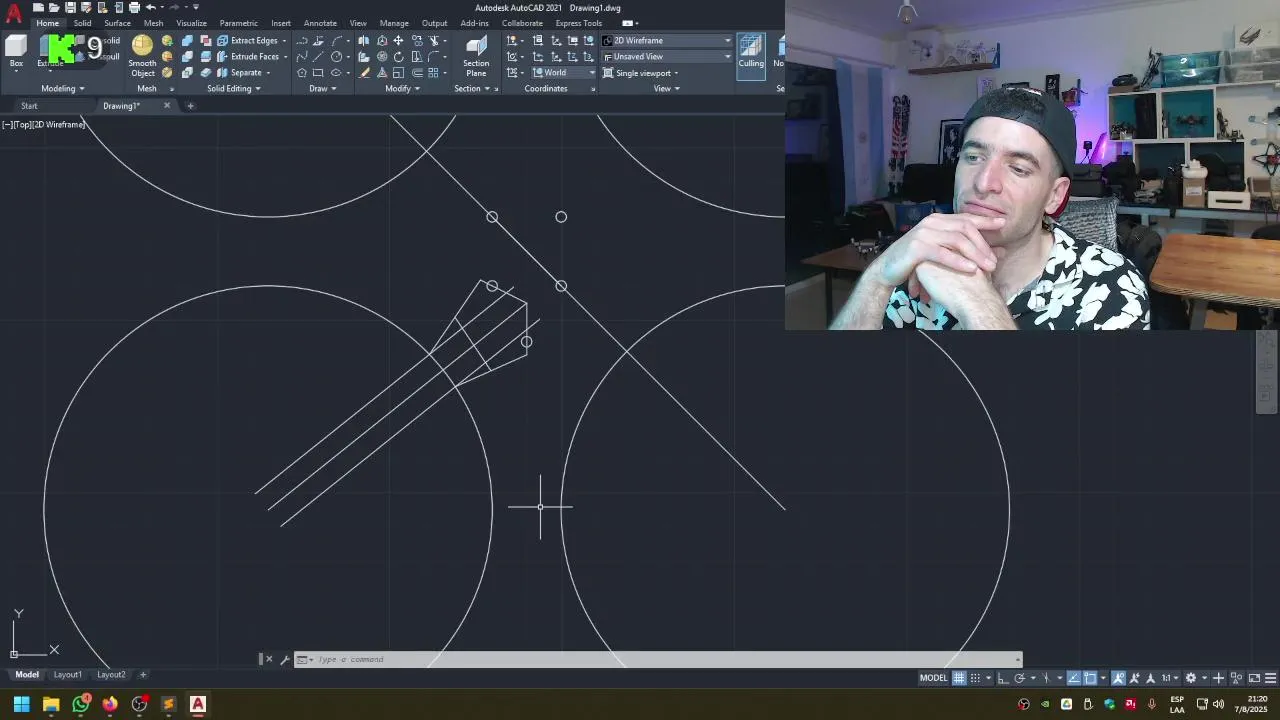Viewport: 1280px width, 720px height.
Task: Toggle object snap tracking
Action: point(1073,678)
